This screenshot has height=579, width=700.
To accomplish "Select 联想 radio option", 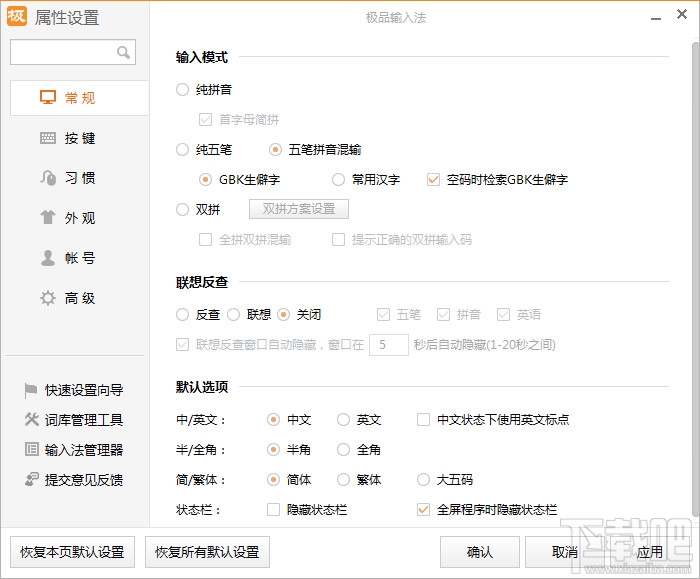I will [233, 315].
